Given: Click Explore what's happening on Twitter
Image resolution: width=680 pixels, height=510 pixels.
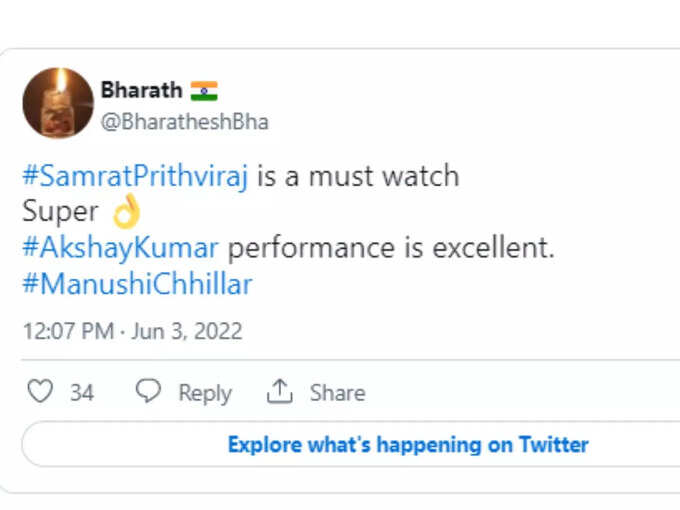Looking at the screenshot, I should (x=408, y=445).
